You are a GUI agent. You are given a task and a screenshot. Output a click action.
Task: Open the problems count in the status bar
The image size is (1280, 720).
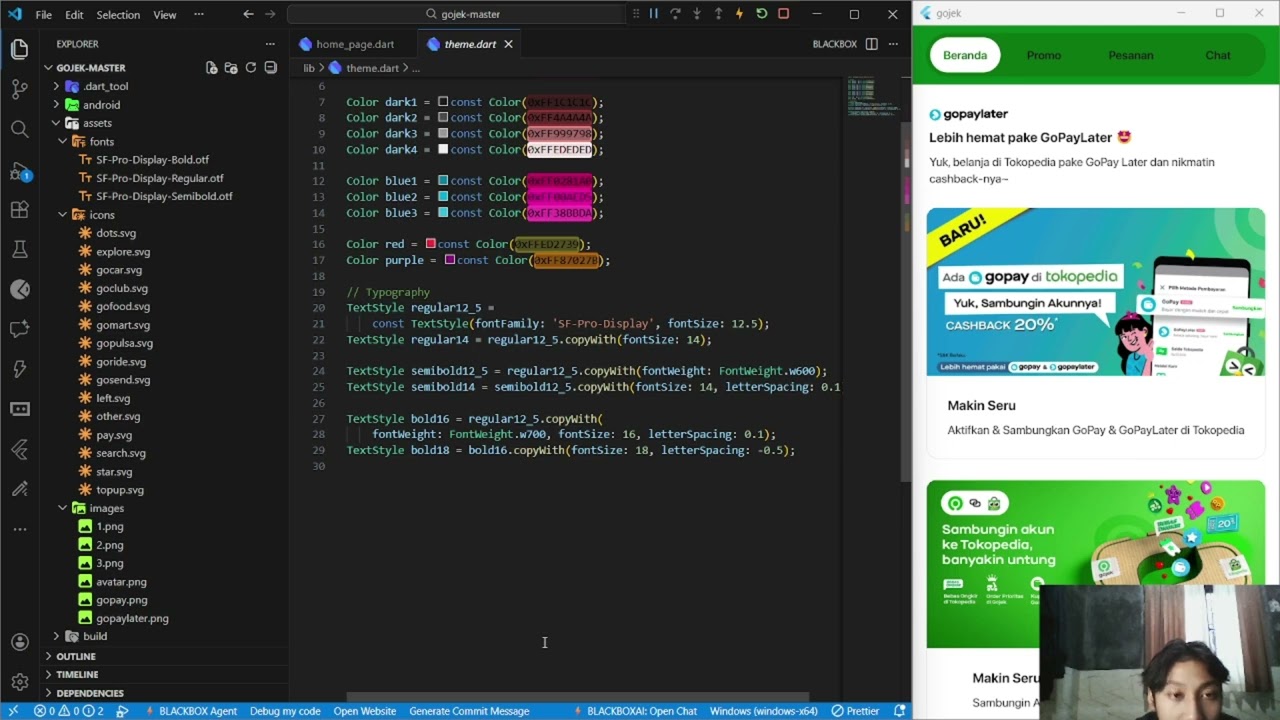[69, 711]
